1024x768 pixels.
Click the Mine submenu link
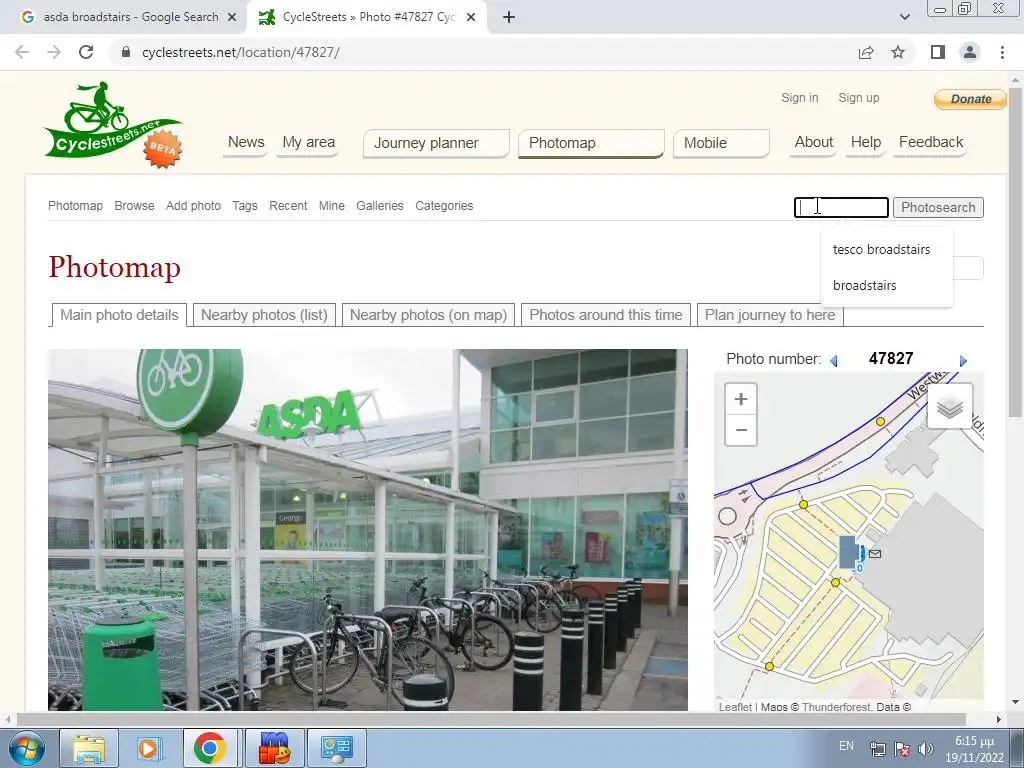(x=332, y=206)
